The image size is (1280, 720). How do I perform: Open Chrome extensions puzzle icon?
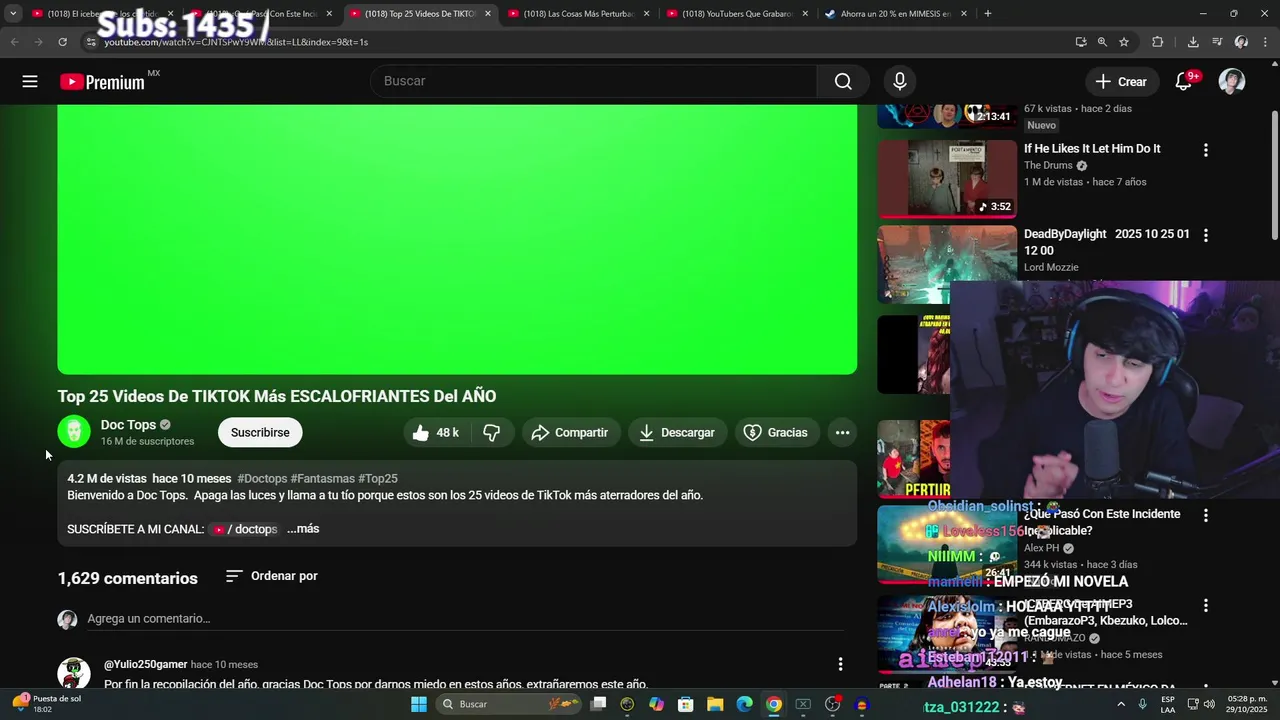click(x=1158, y=42)
